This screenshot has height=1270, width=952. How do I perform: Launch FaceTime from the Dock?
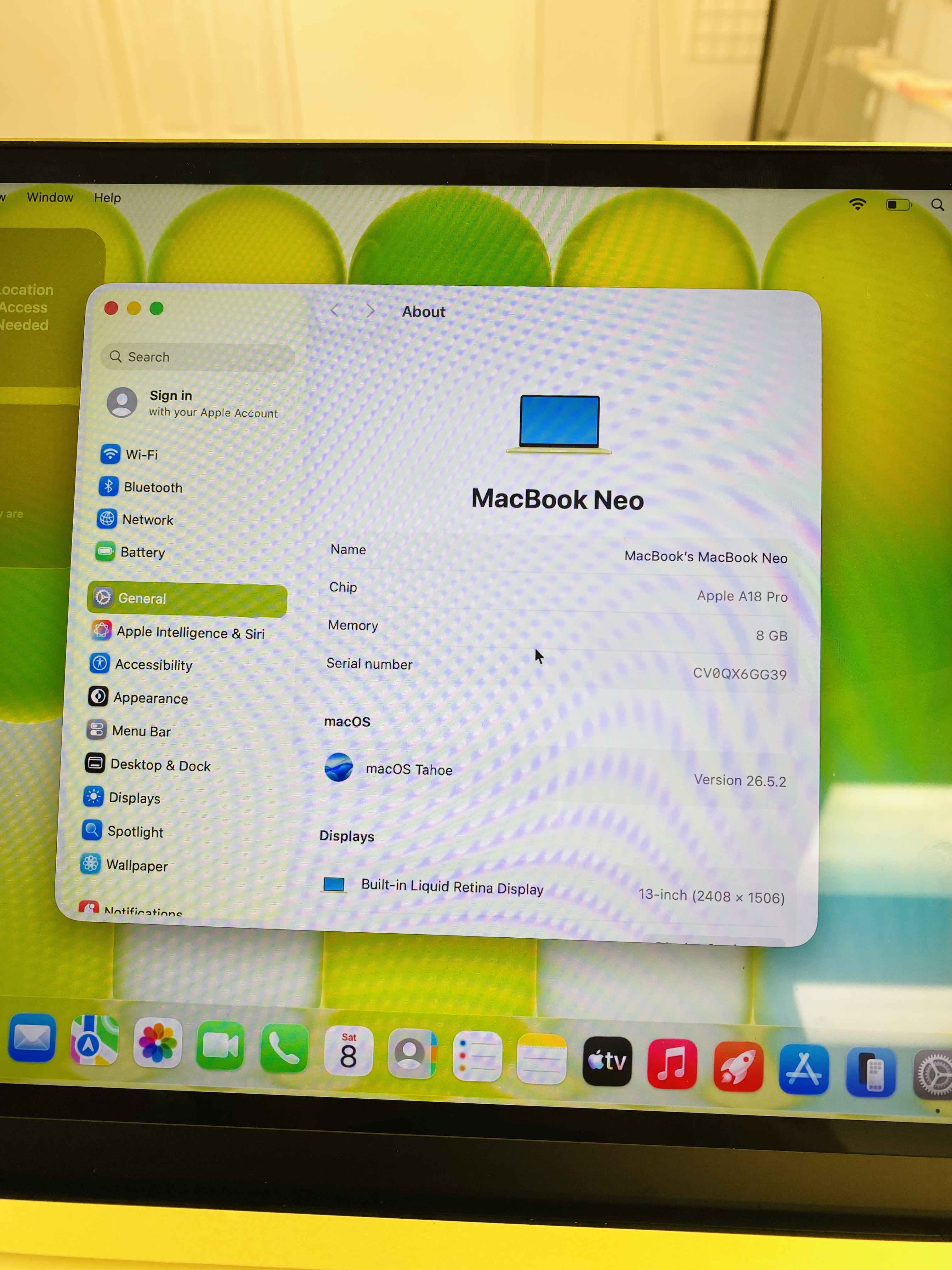click(x=220, y=1046)
